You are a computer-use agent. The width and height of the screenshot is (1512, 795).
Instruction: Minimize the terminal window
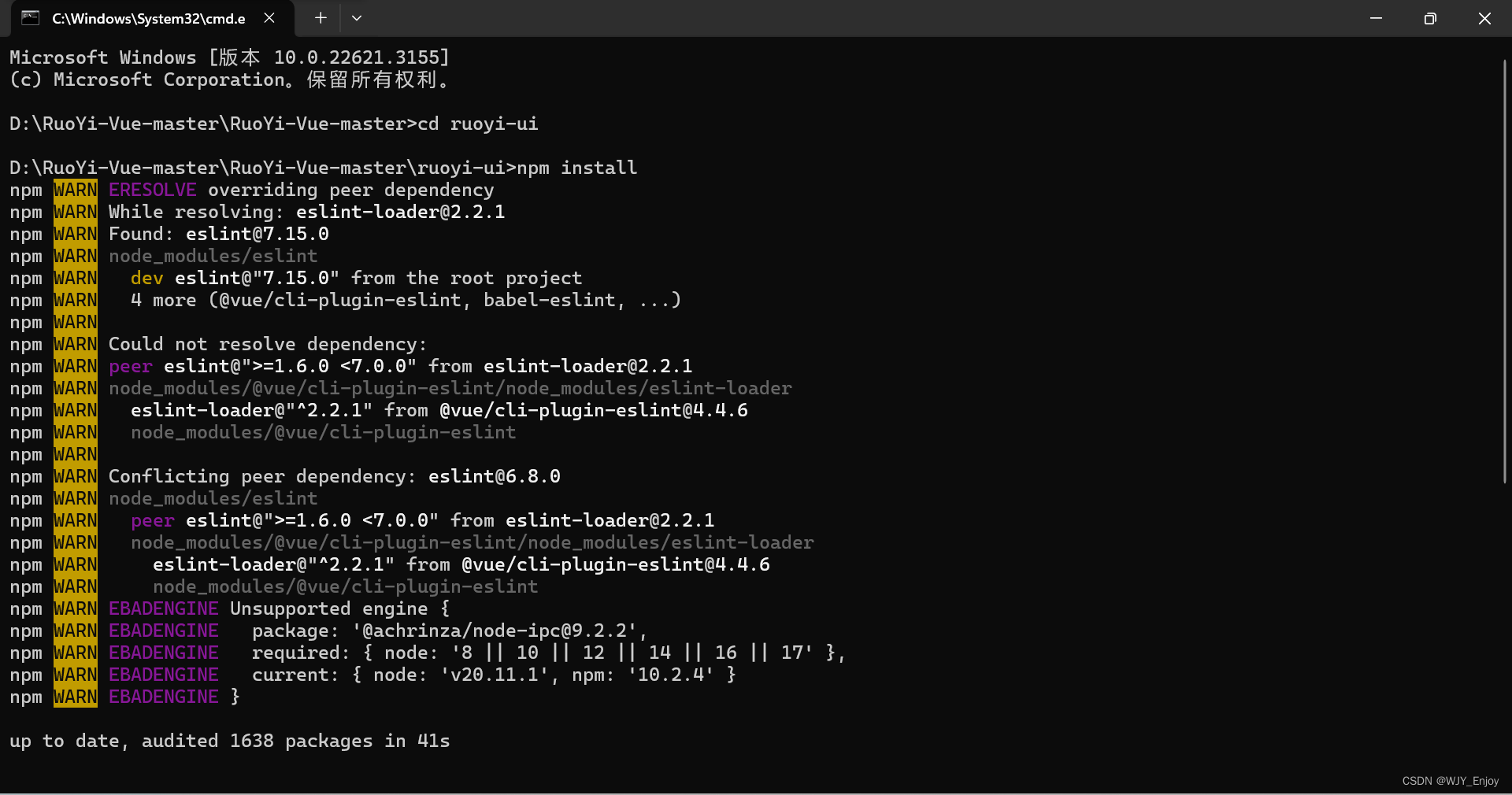pos(1376,18)
